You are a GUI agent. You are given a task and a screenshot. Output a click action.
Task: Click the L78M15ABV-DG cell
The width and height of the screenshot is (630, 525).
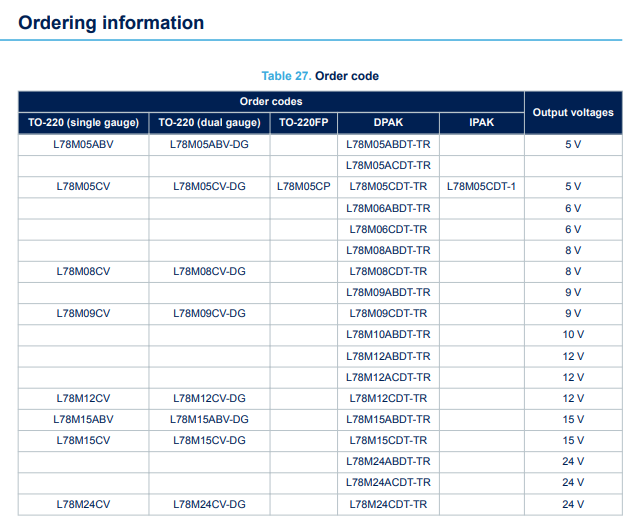pos(209,419)
